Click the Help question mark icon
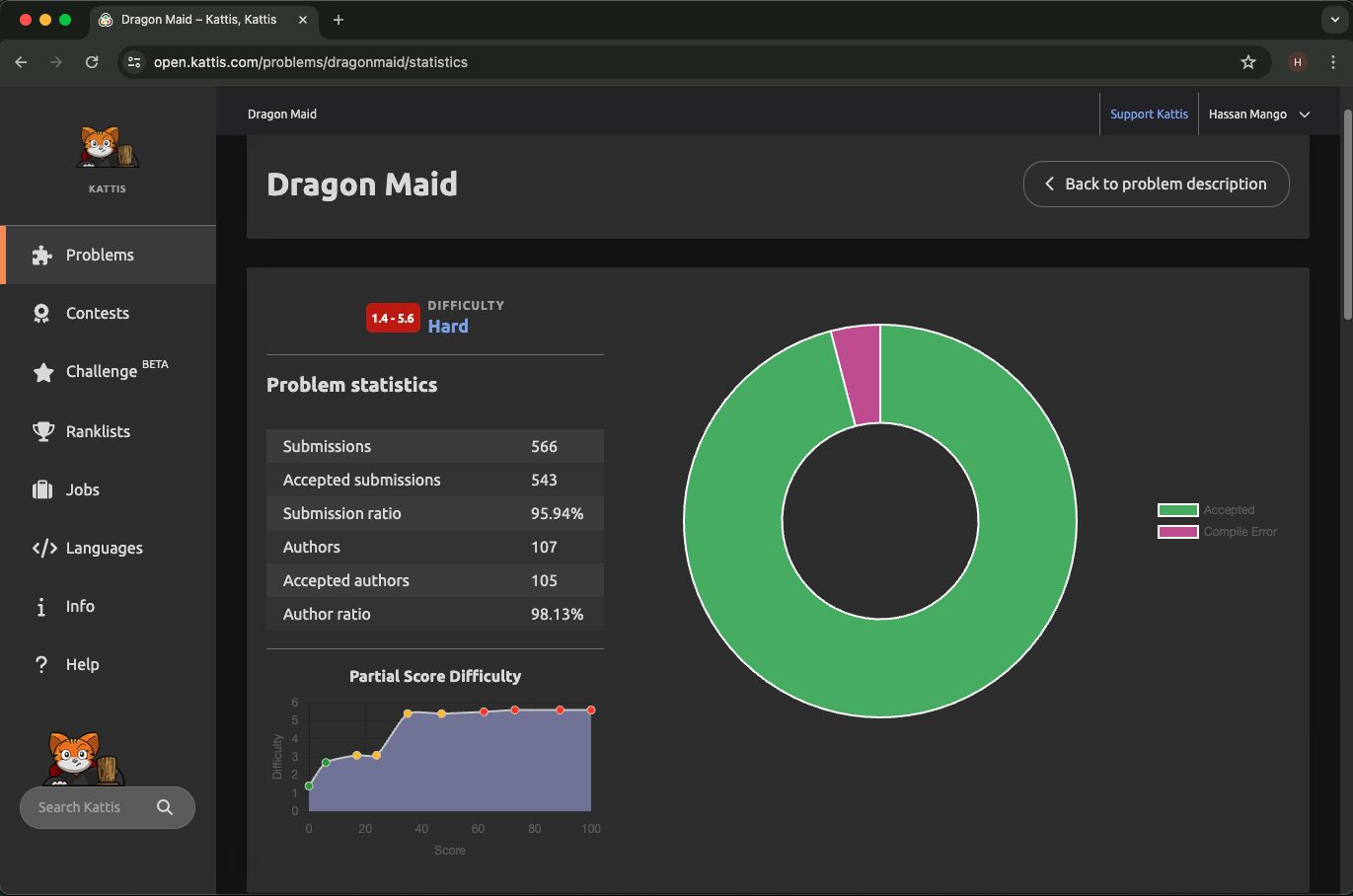Viewport: 1353px width, 896px height. click(40, 665)
